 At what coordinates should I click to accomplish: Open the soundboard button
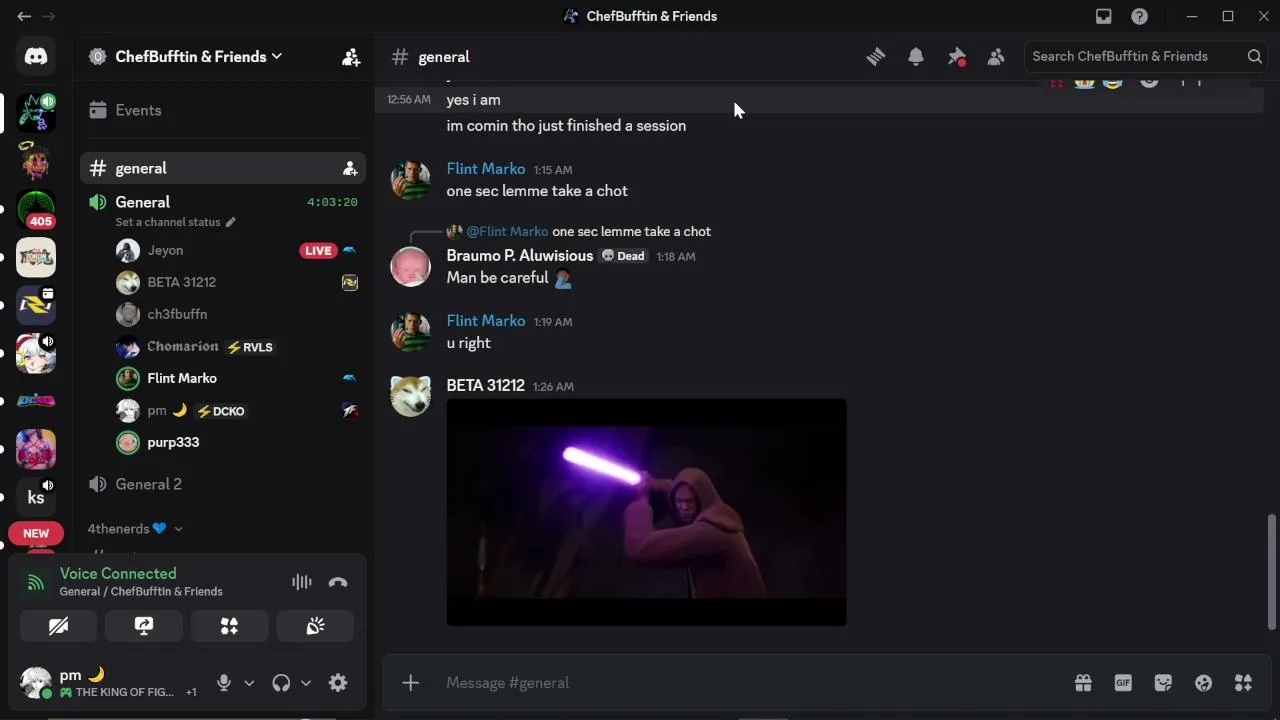click(315, 626)
